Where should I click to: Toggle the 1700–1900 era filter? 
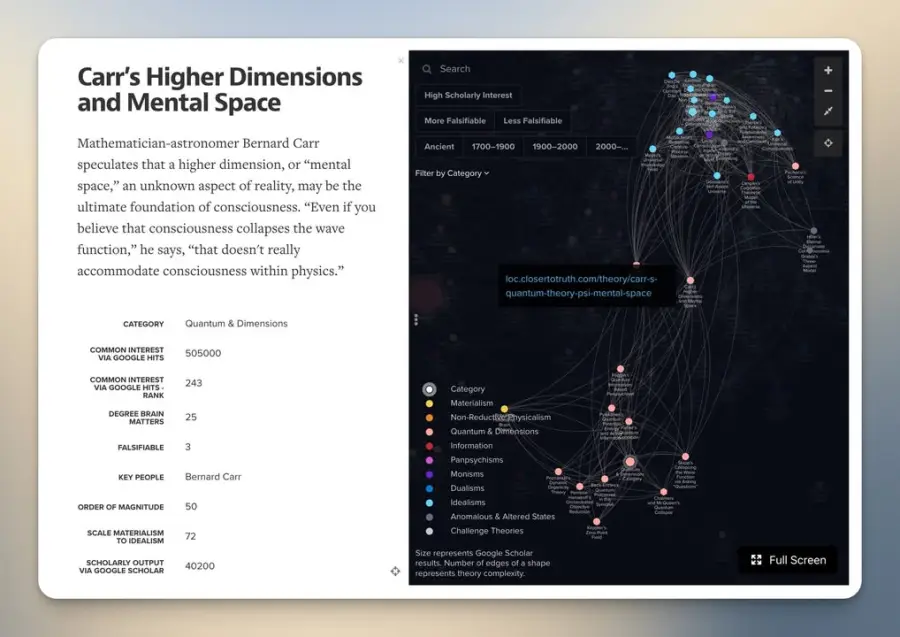[x=493, y=146]
